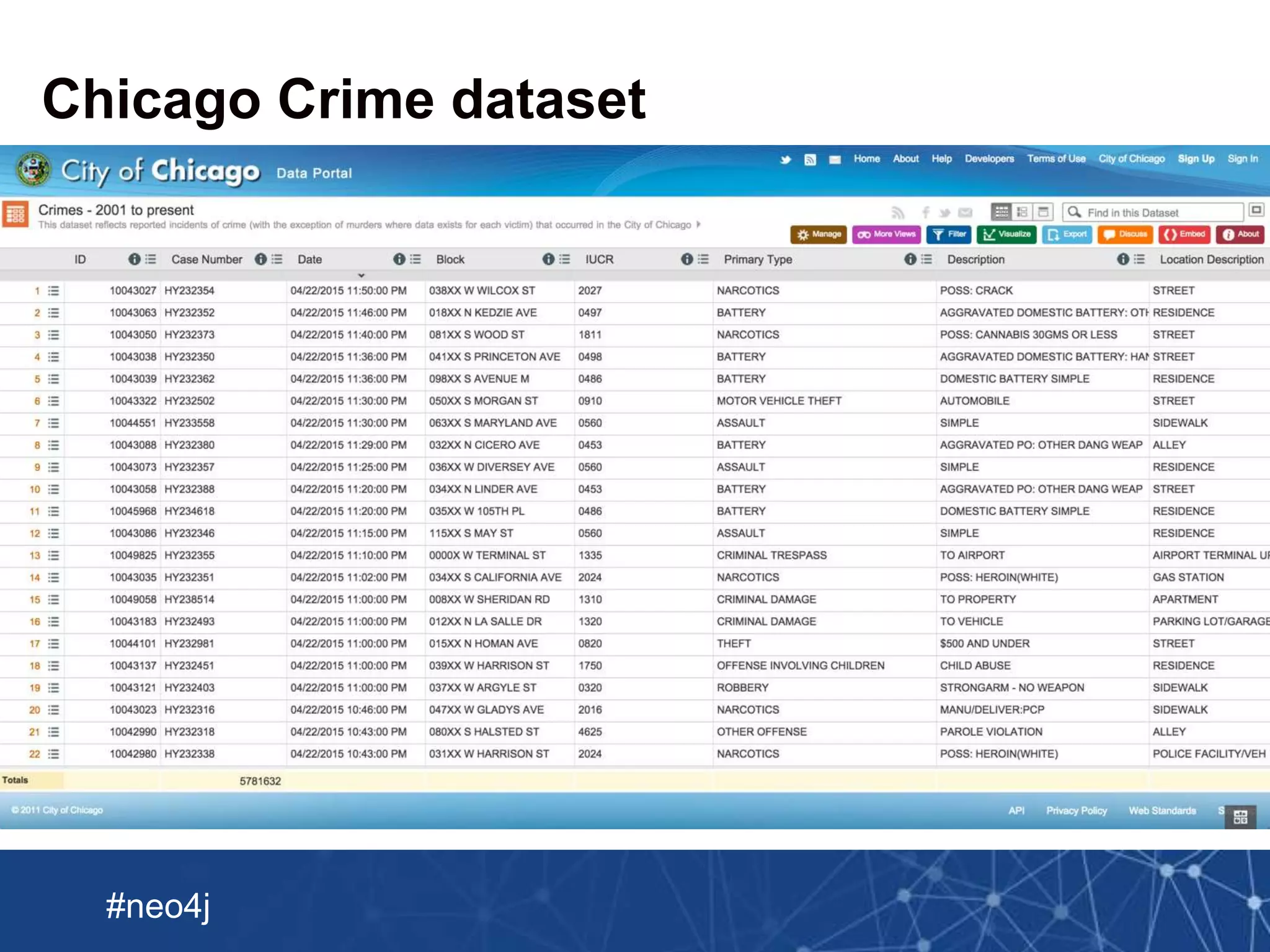Open the Embed code button
The height and width of the screenshot is (952, 1270).
[1184, 234]
